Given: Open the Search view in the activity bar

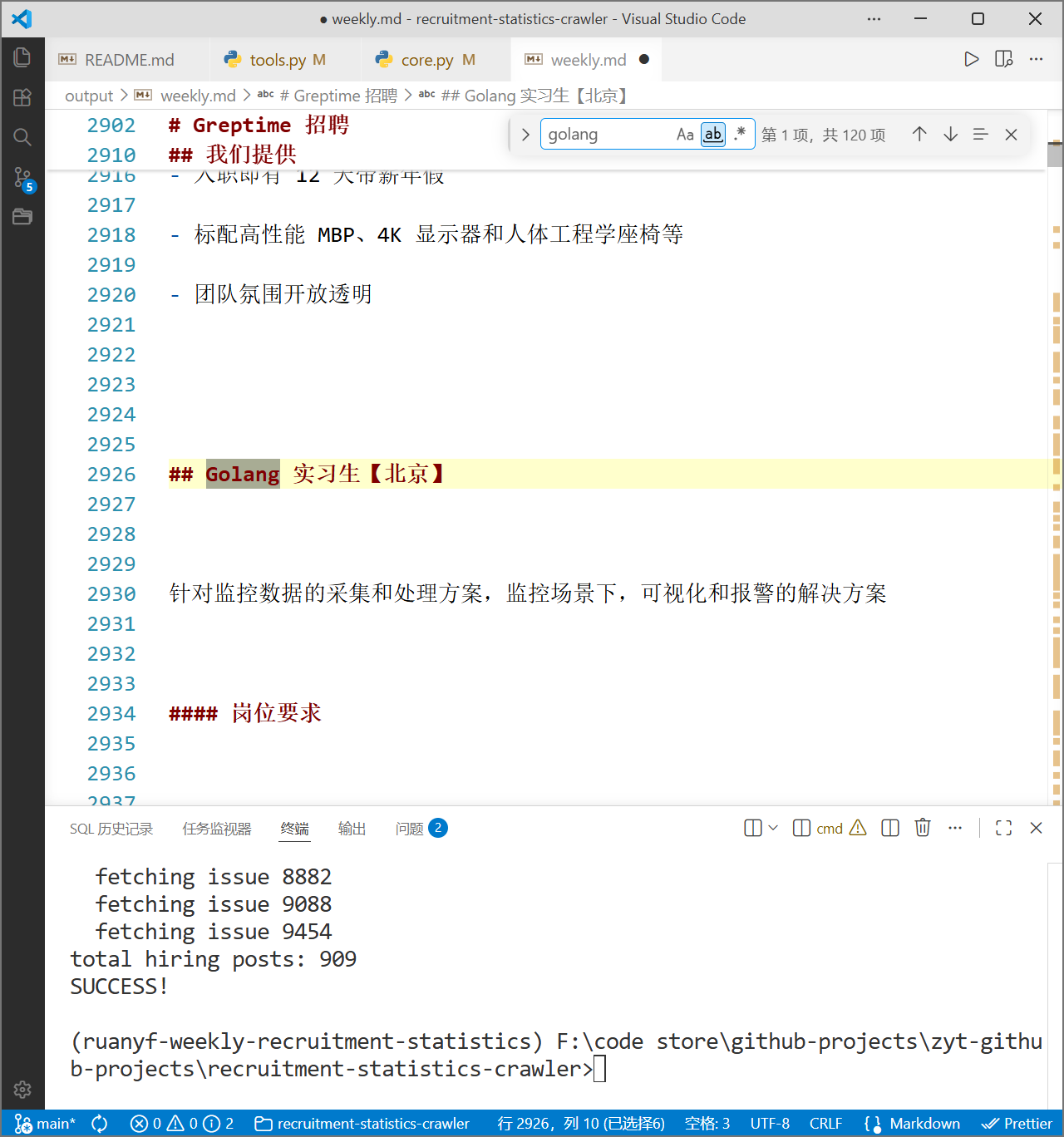Looking at the screenshot, I should pos(22,136).
